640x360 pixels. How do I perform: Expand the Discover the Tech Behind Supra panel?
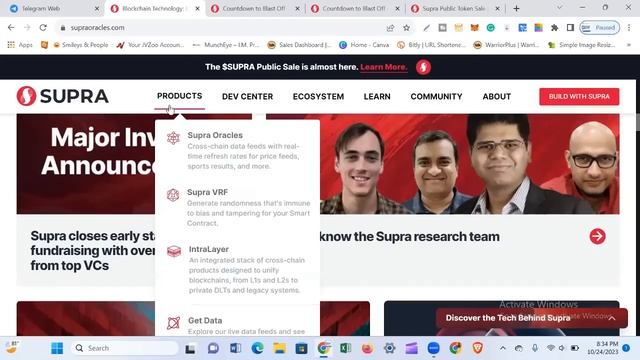coord(532,318)
